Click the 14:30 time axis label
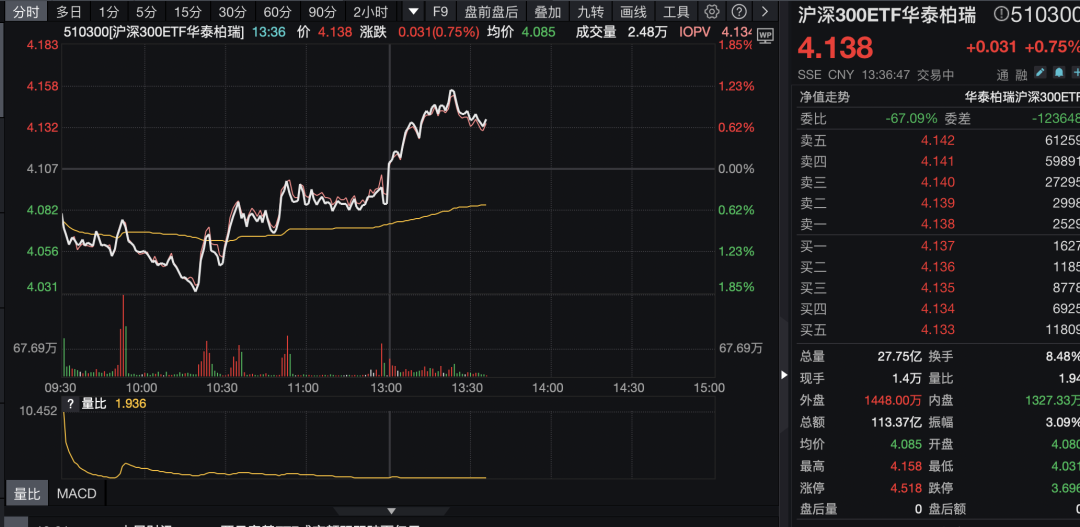Image resolution: width=1080 pixels, height=527 pixels. click(x=629, y=389)
